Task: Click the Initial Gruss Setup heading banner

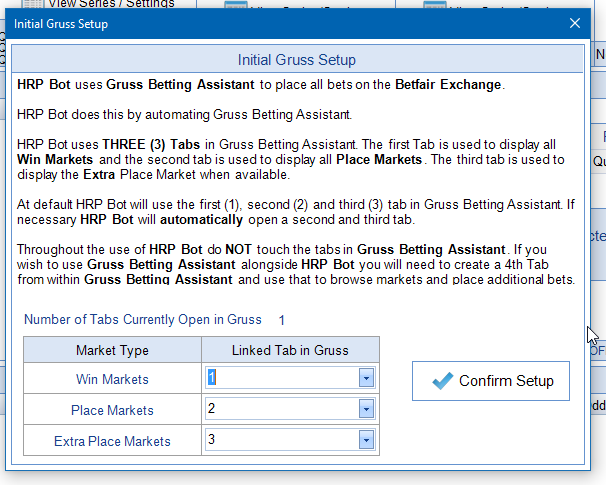Action: pos(297,60)
